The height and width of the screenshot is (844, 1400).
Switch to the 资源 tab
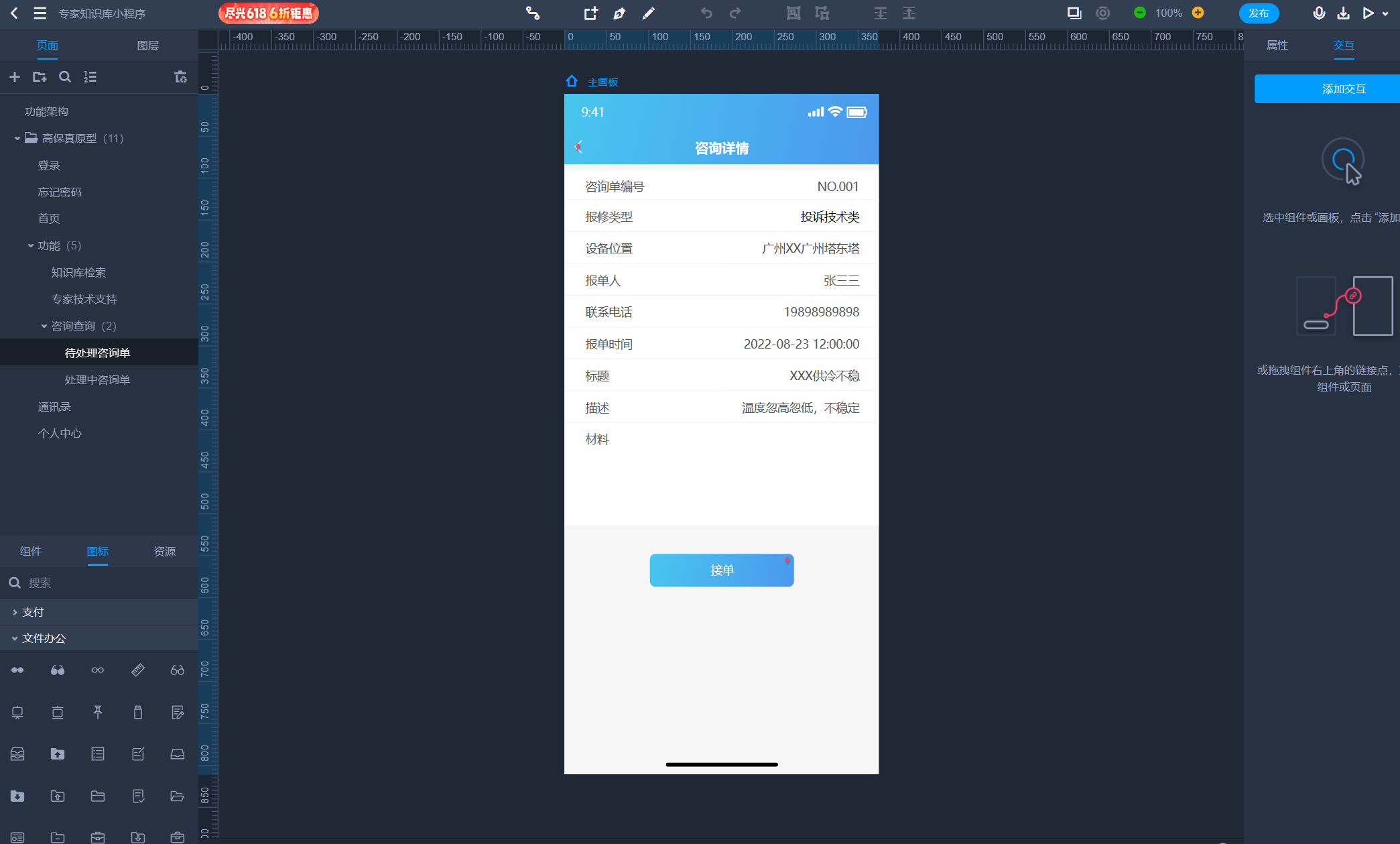[x=164, y=551]
